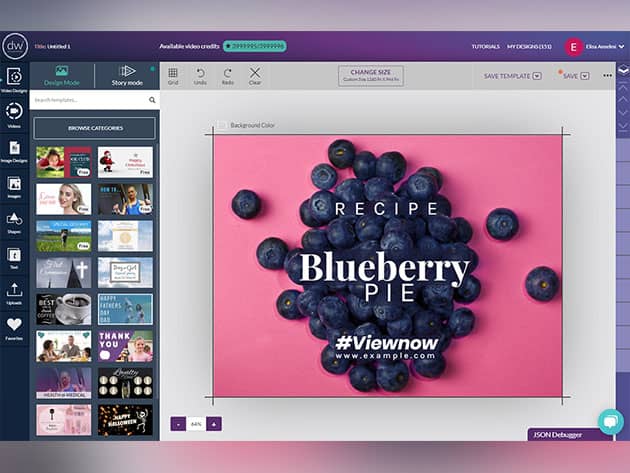Switch to the Story mode tab

pos(127,75)
